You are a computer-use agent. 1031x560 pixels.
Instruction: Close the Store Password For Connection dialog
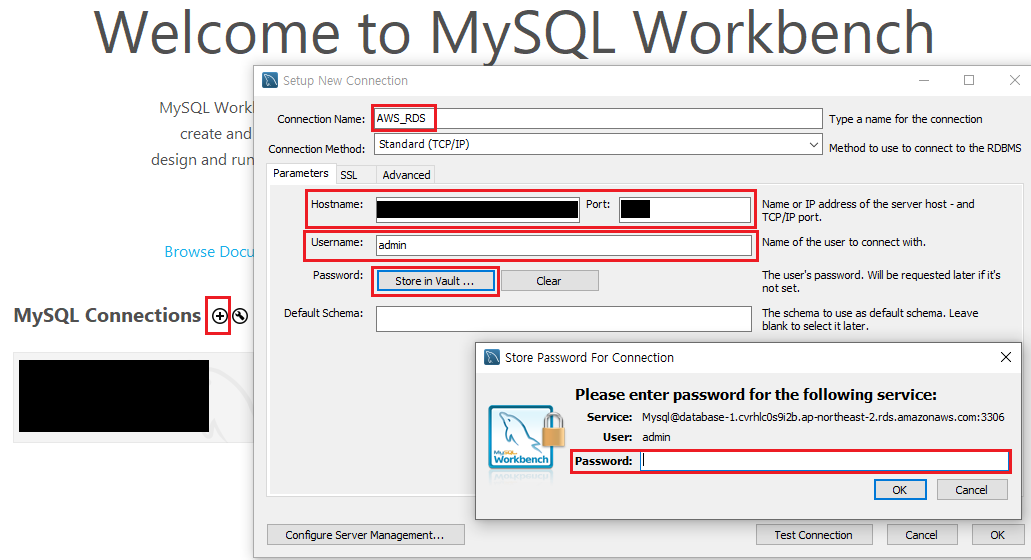(1005, 357)
